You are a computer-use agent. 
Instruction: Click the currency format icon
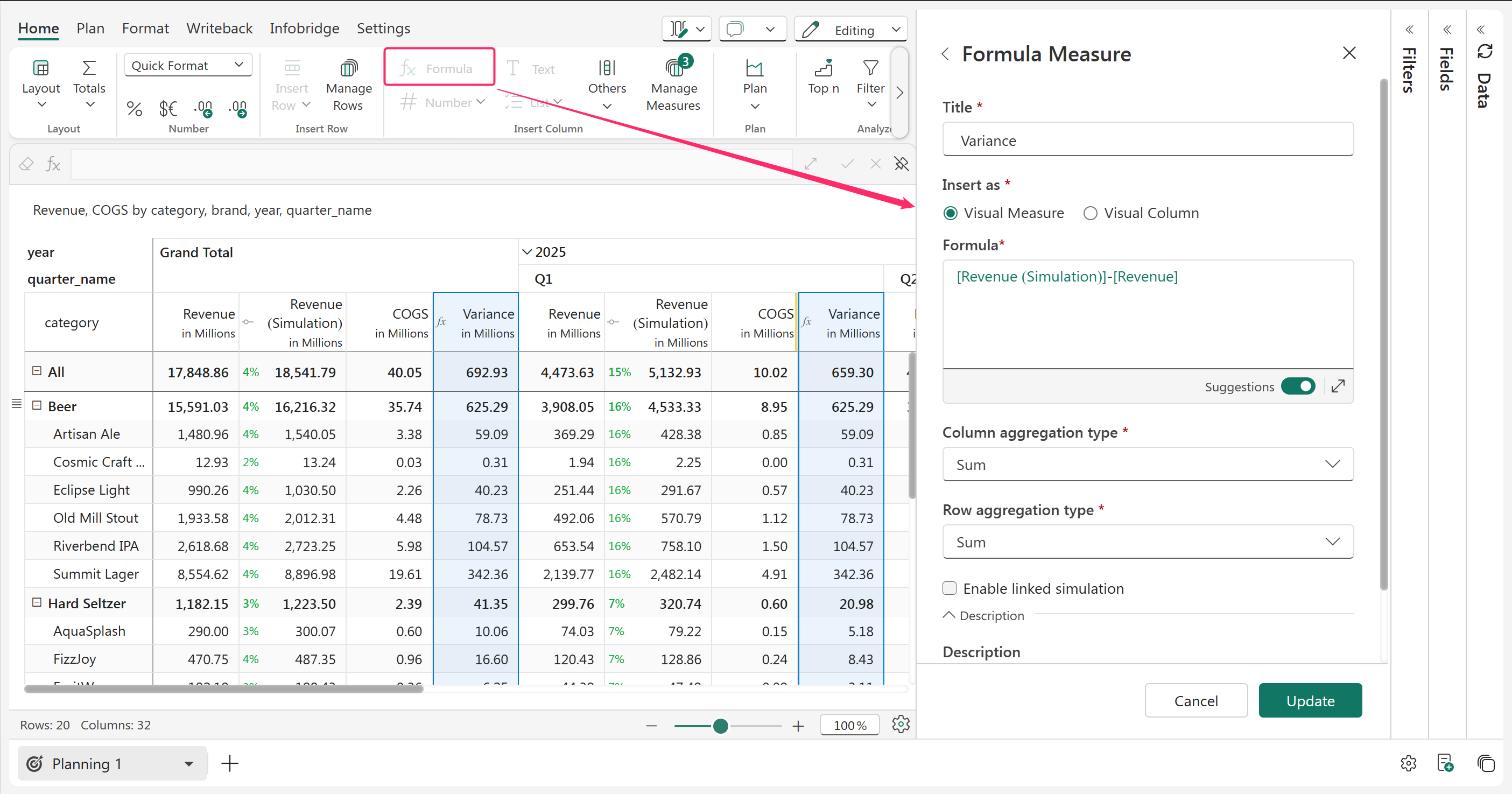point(168,109)
